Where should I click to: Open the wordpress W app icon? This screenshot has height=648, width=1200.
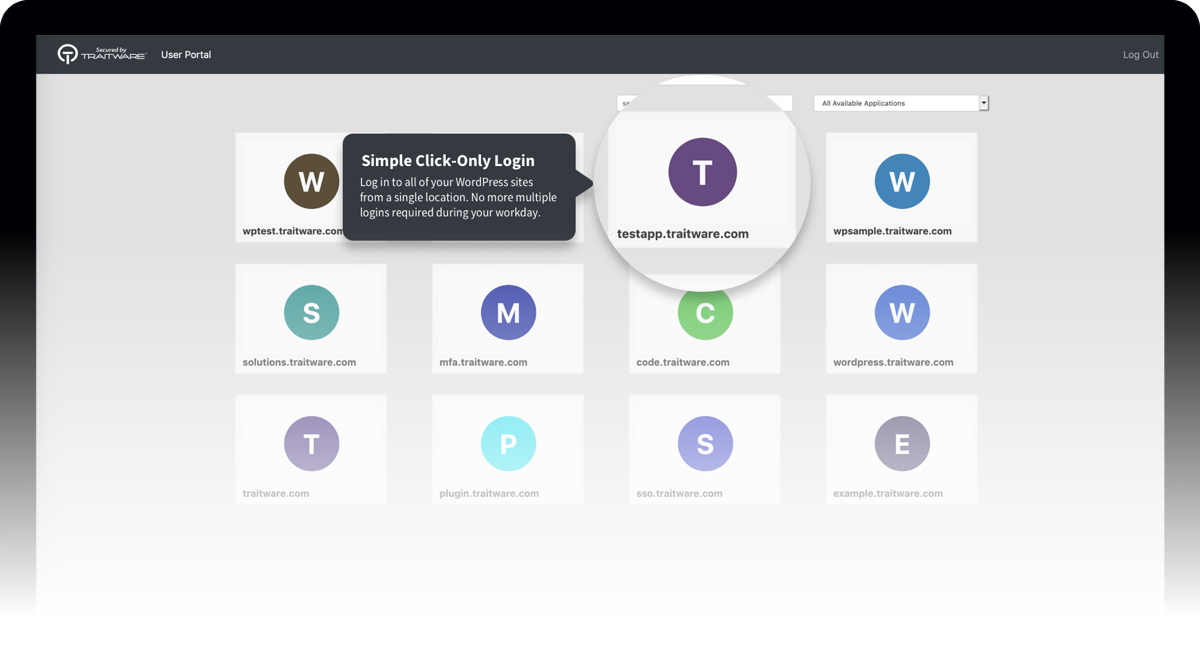coord(902,312)
